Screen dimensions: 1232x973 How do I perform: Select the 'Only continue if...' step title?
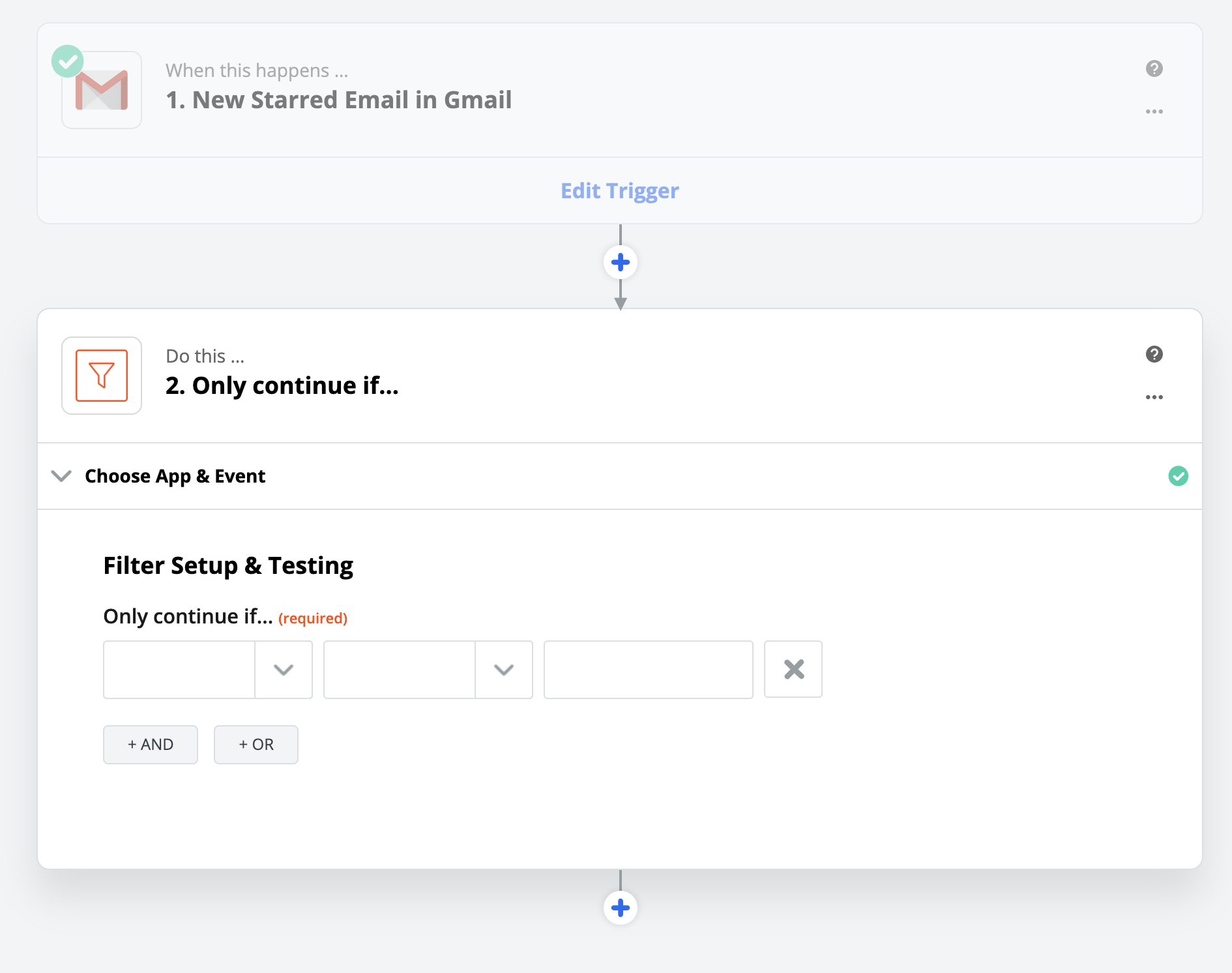point(282,385)
